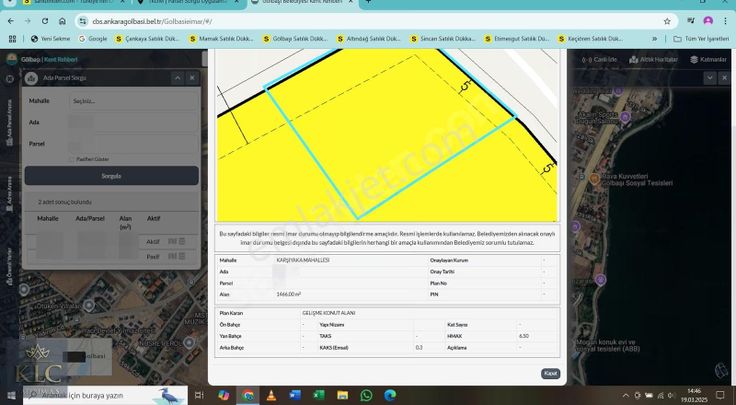Open the Altındağ Satılık Dük... bookmark
Screen dimensions: 736x405
(369, 39)
